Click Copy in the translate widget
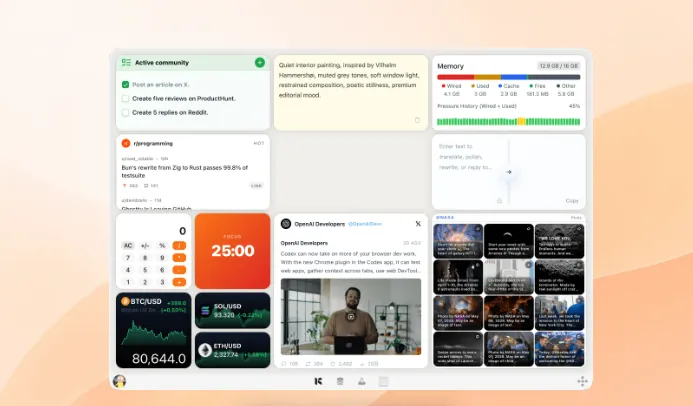693x406 pixels. [x=572, y=201]
